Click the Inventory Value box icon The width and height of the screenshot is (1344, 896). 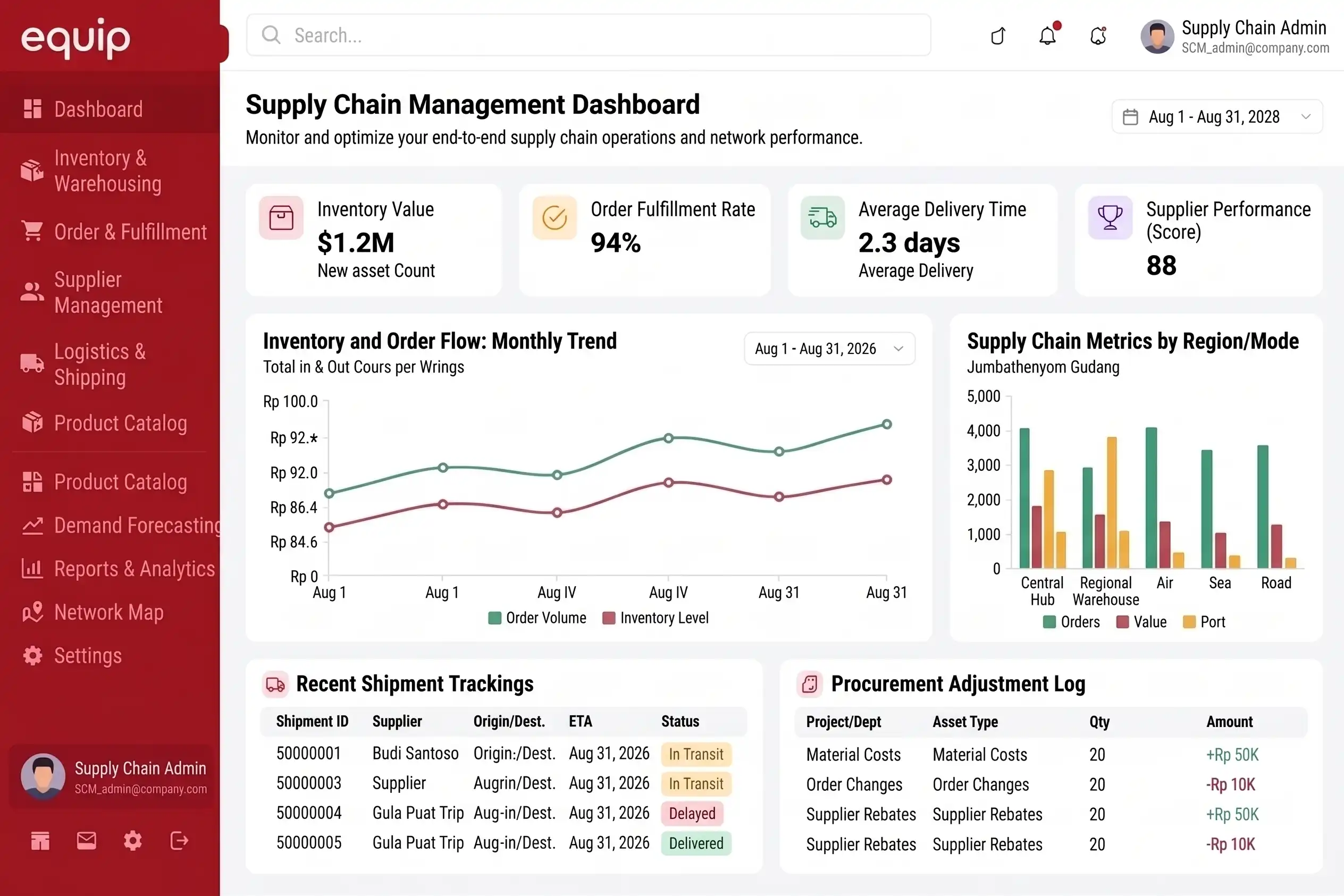[x=281, y=218]
